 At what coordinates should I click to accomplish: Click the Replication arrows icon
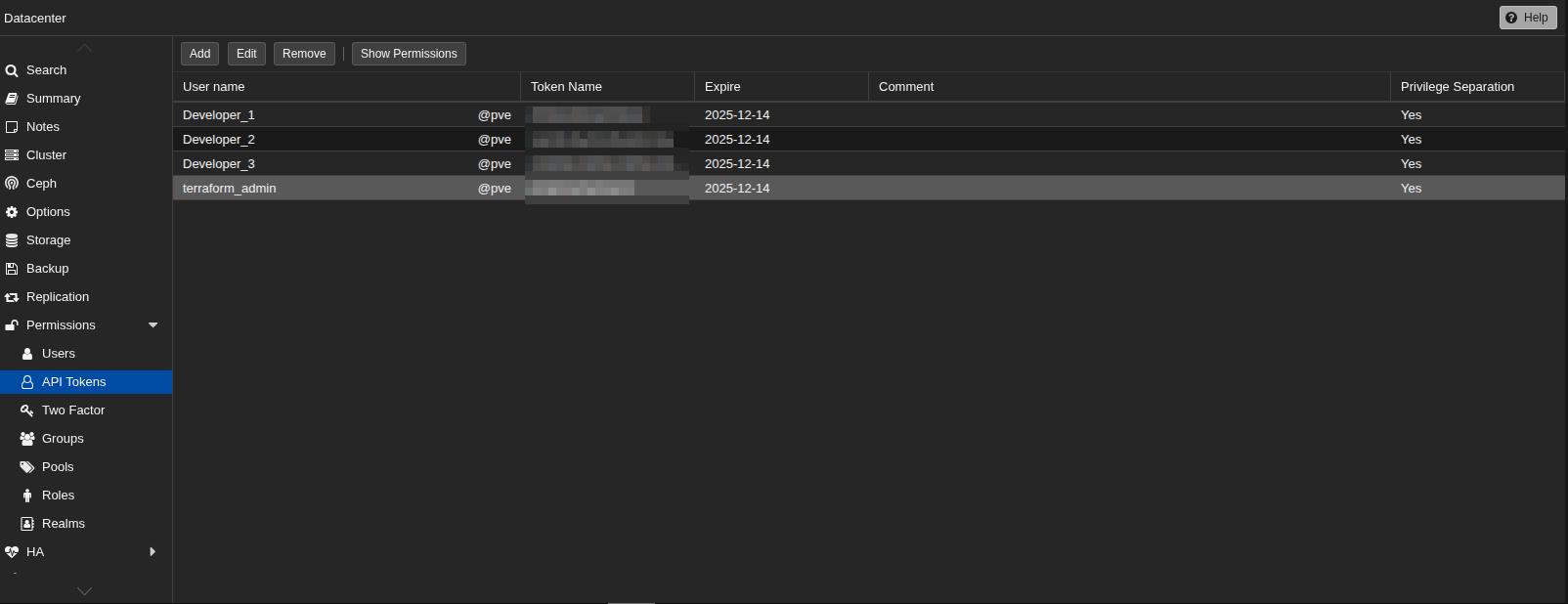coord(12,297)
